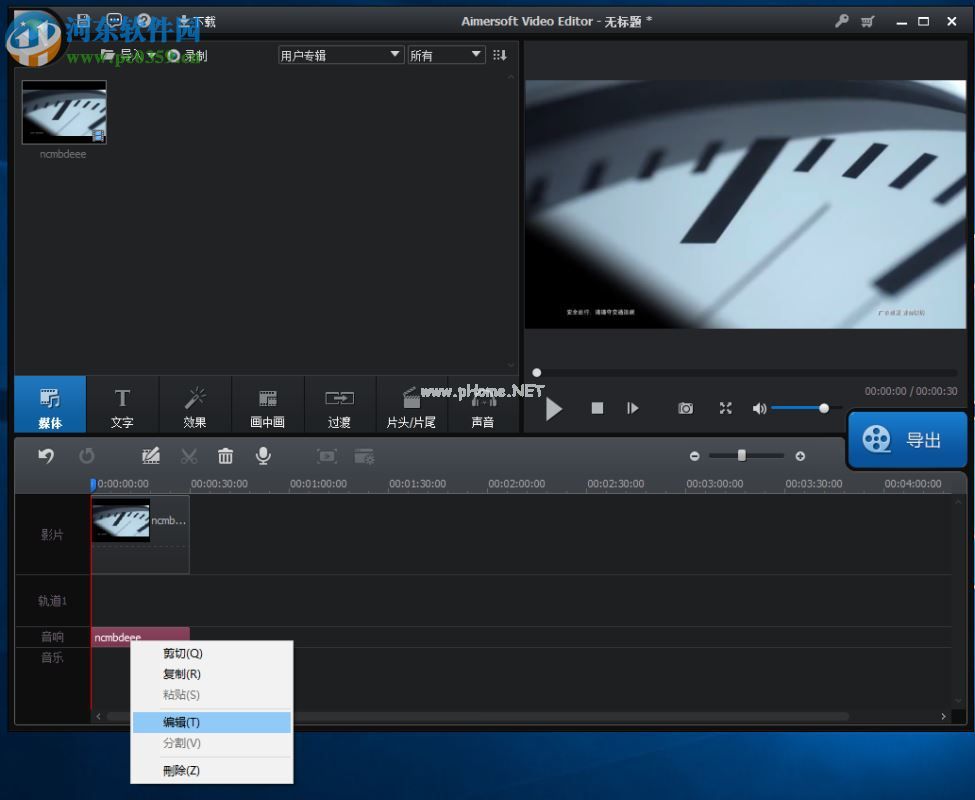Select the ncmbdeee clip thumbnail in media library
This screenshot has height=800, width=975.
click(x=63, y=112)
